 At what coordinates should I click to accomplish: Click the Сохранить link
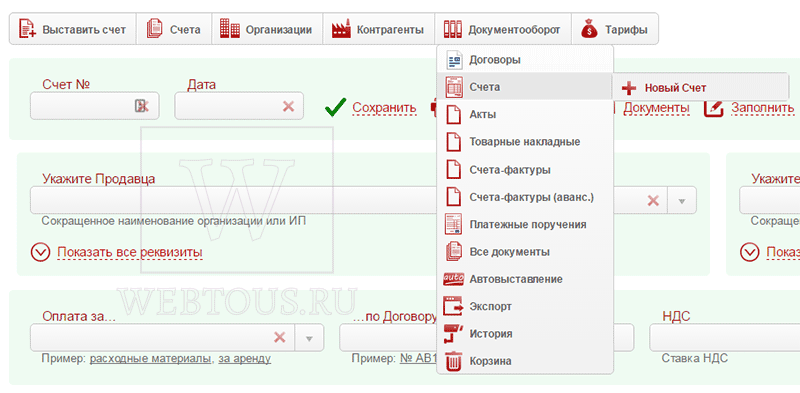(x=384, y=108)
